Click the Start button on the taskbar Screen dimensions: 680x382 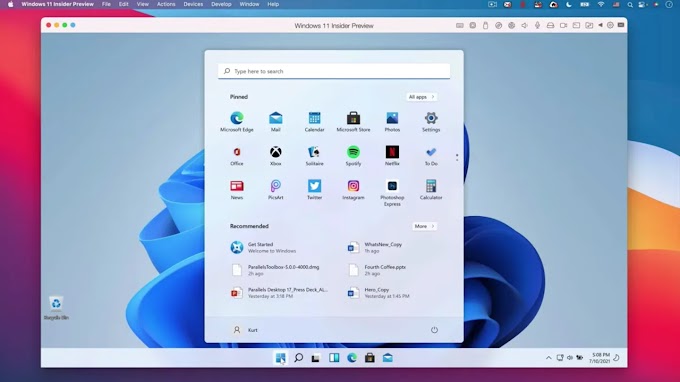point(280,358)
